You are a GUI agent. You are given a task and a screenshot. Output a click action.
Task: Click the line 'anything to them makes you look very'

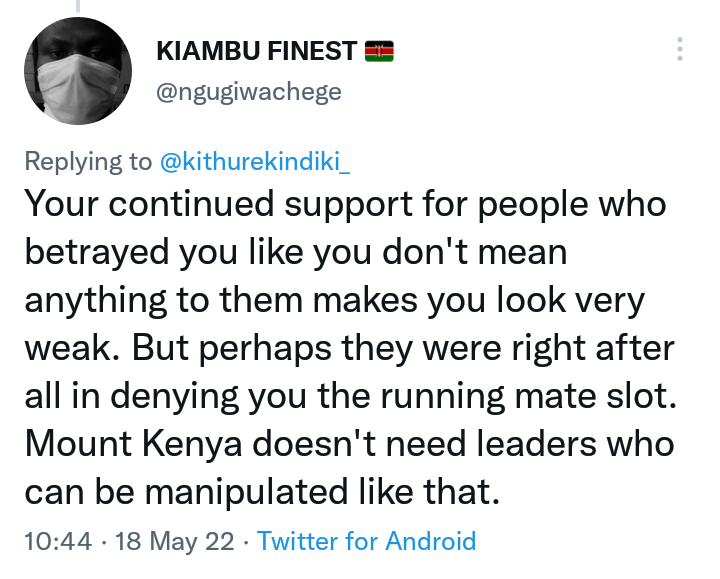pos(335,300)
